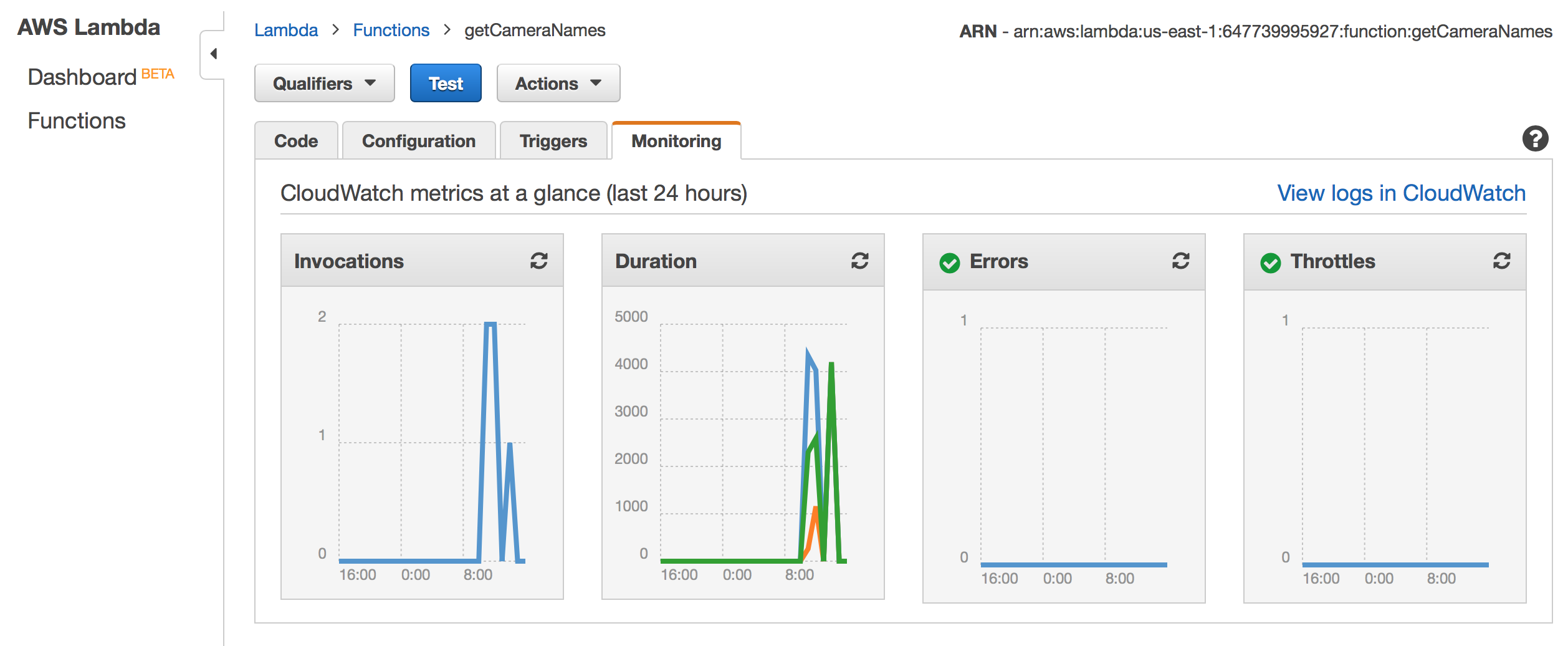Refresh the Invocations chart
Screen dimensions: 1568x646
click(539, 261)
